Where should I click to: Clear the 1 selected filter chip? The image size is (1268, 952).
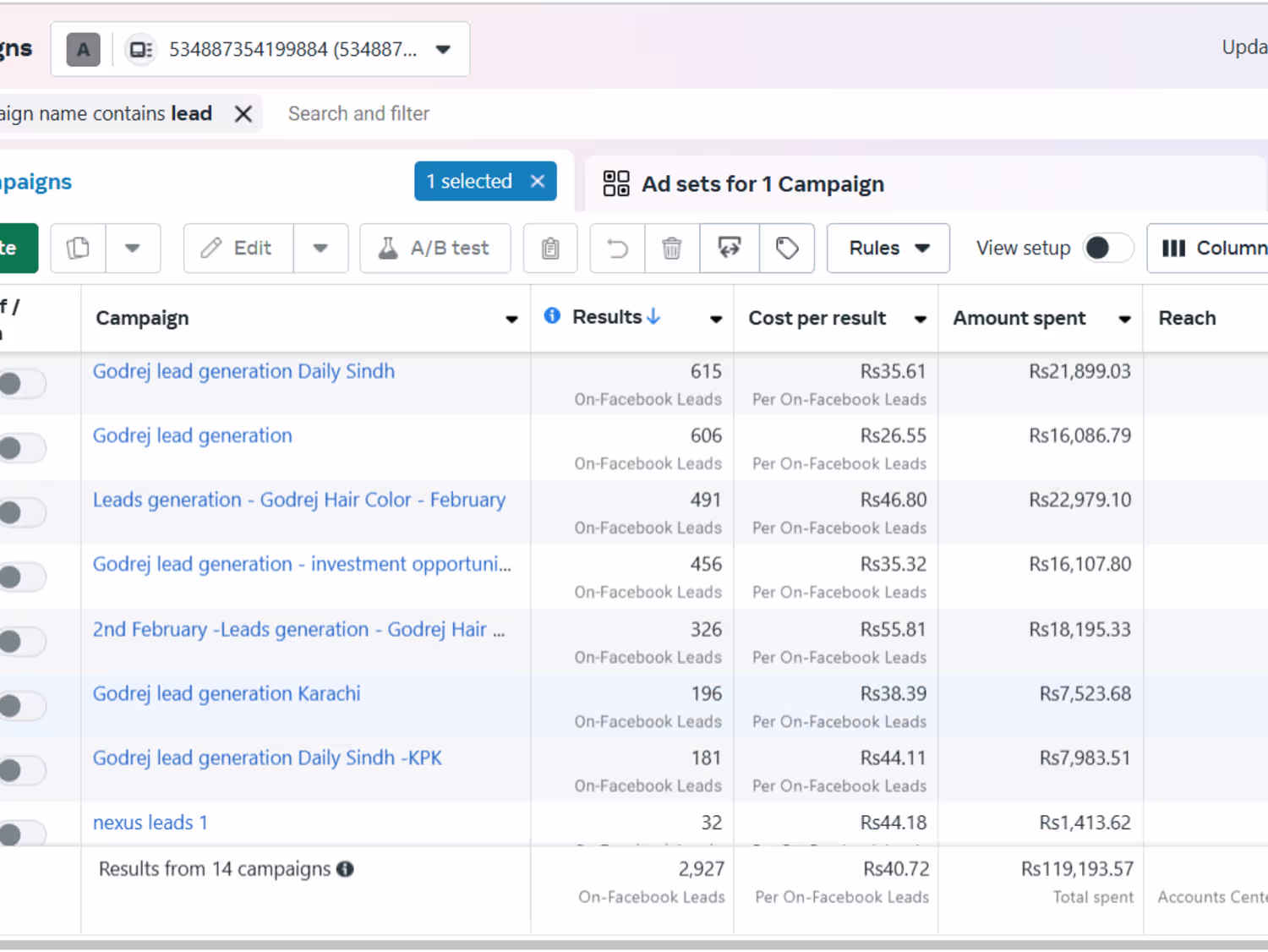538,182
